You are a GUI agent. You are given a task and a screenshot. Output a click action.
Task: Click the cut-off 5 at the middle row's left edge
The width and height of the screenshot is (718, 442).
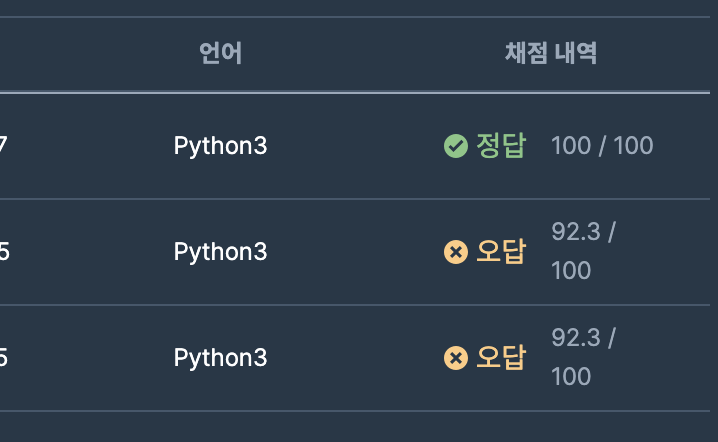tap(4, 252)
